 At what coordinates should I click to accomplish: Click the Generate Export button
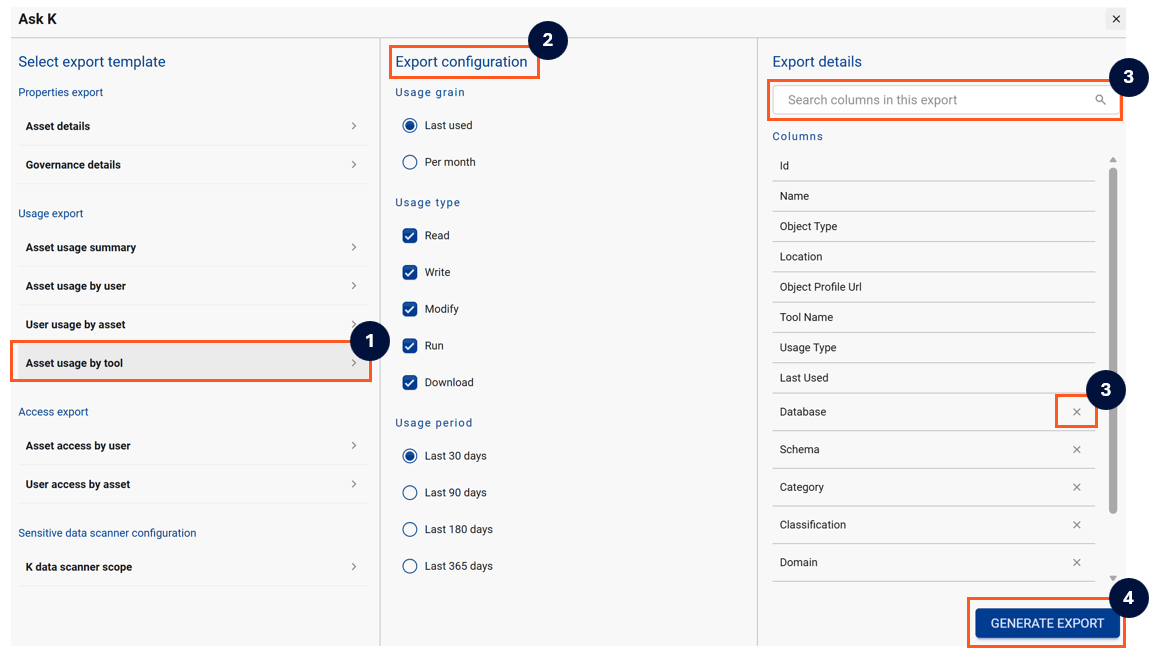pos(1046,623)
